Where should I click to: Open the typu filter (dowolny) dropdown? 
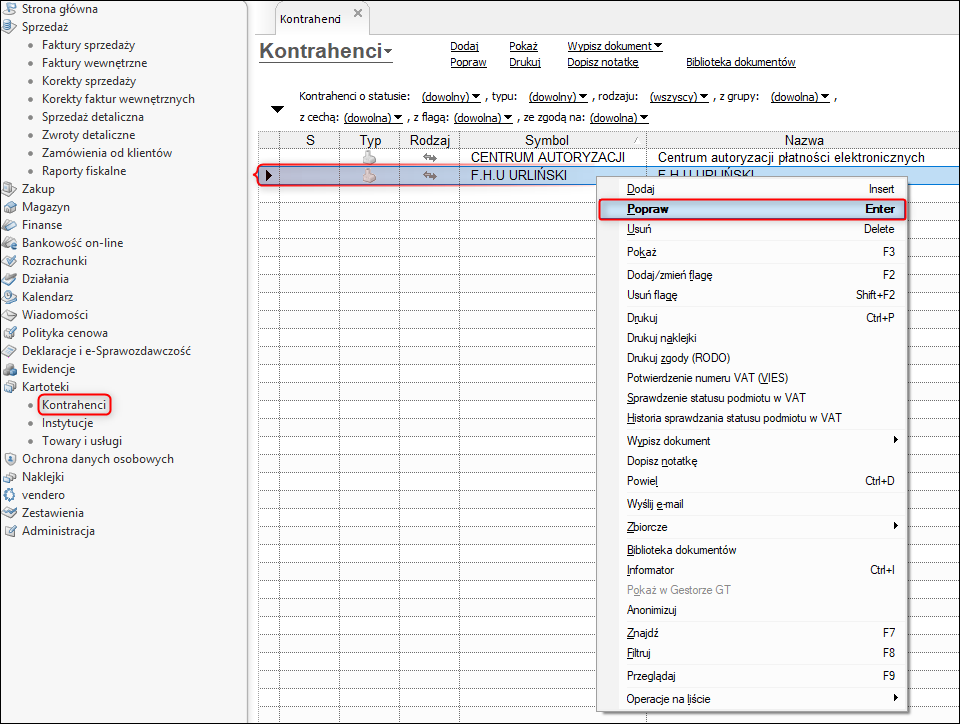558,97
